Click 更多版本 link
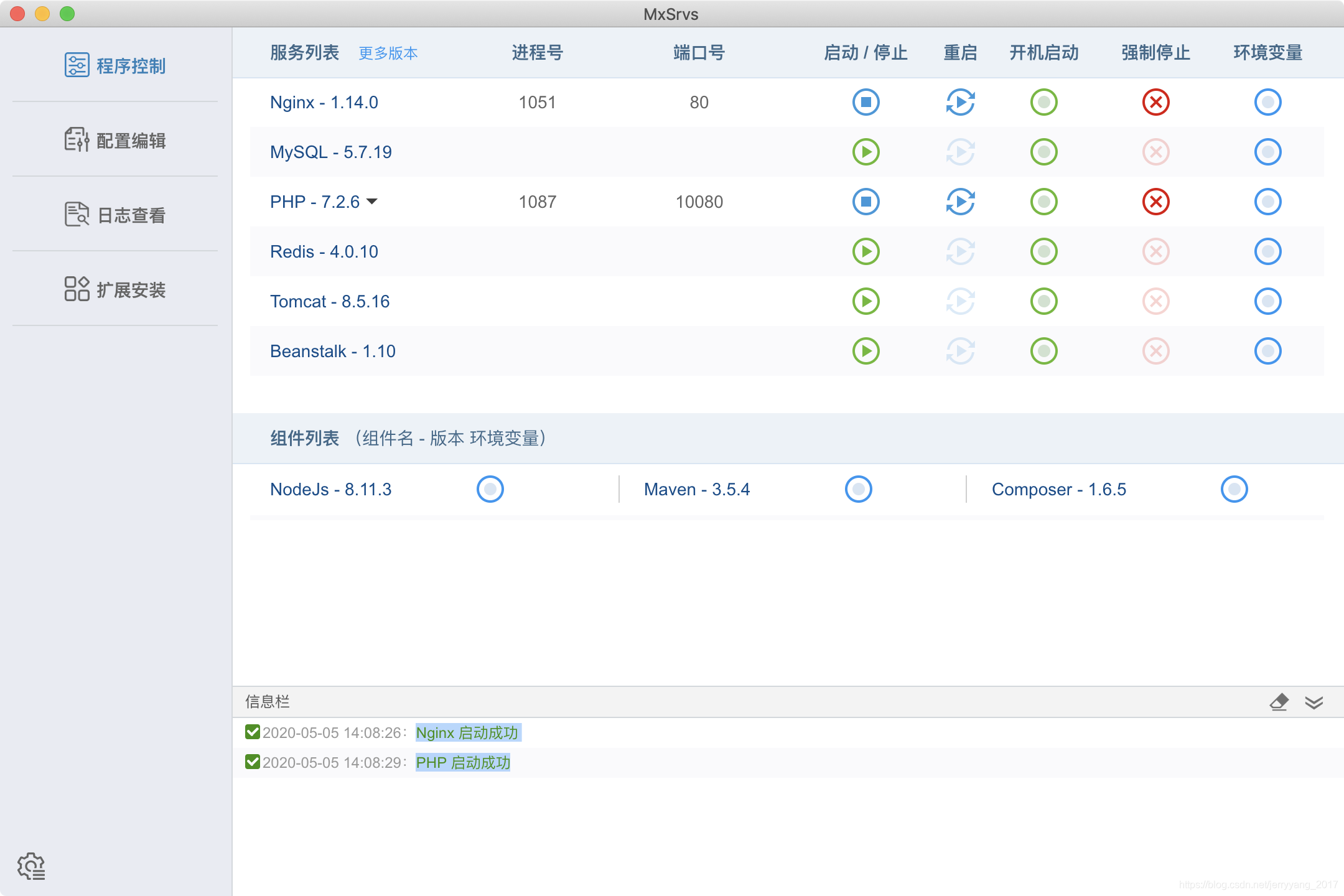Image resolution: width=1344 pixels, height=896 pixels. tap(388, 54)
